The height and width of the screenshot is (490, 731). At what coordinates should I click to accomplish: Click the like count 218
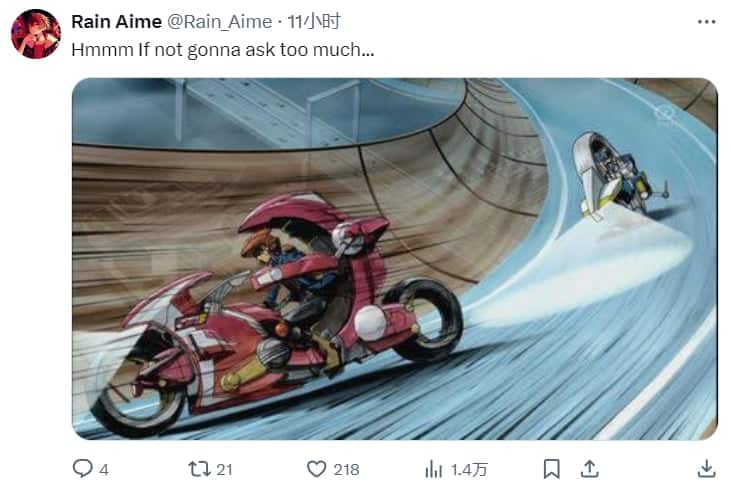point(346,469)
